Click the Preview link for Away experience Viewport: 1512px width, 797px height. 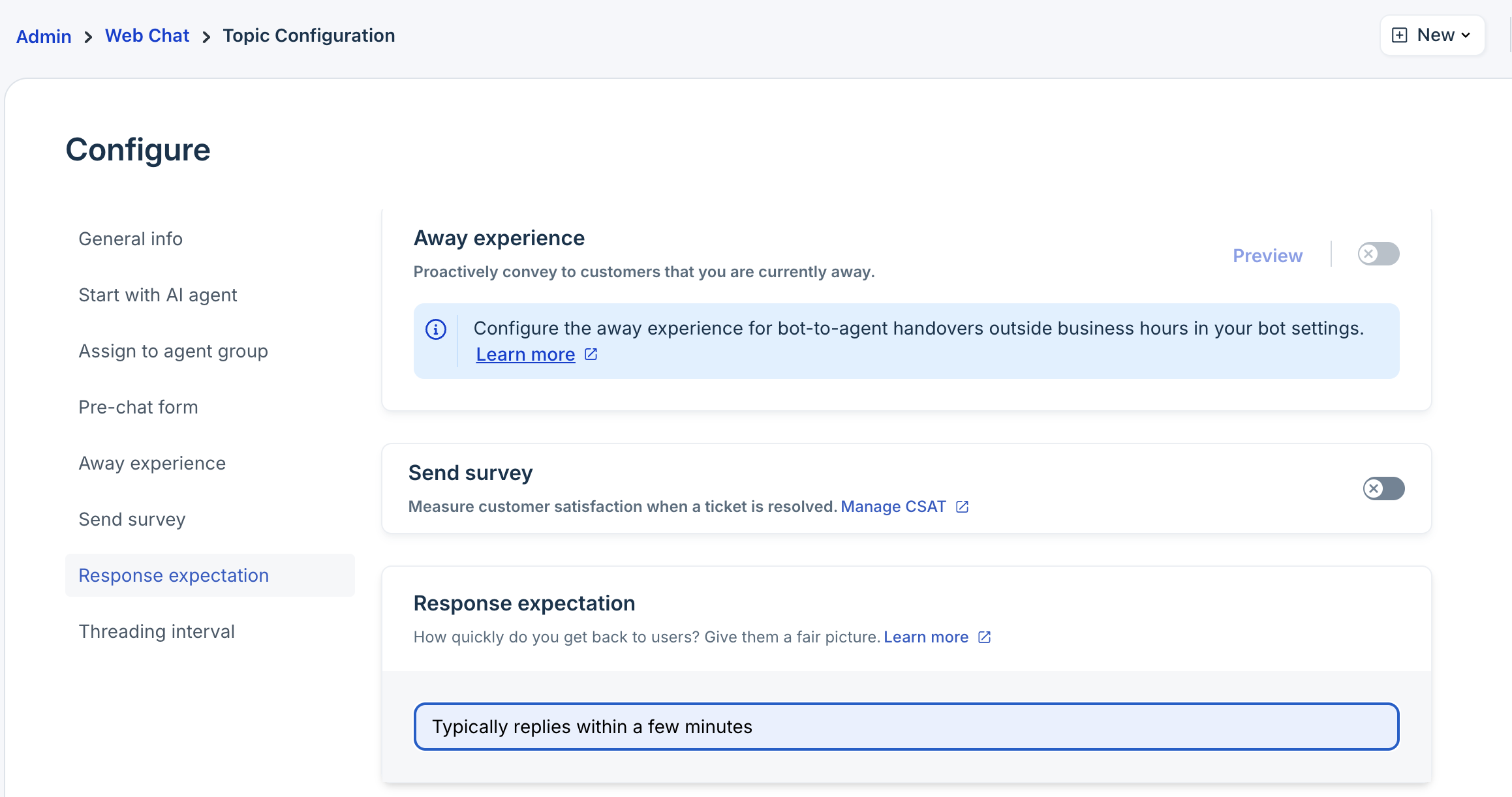pos(1267,256)
